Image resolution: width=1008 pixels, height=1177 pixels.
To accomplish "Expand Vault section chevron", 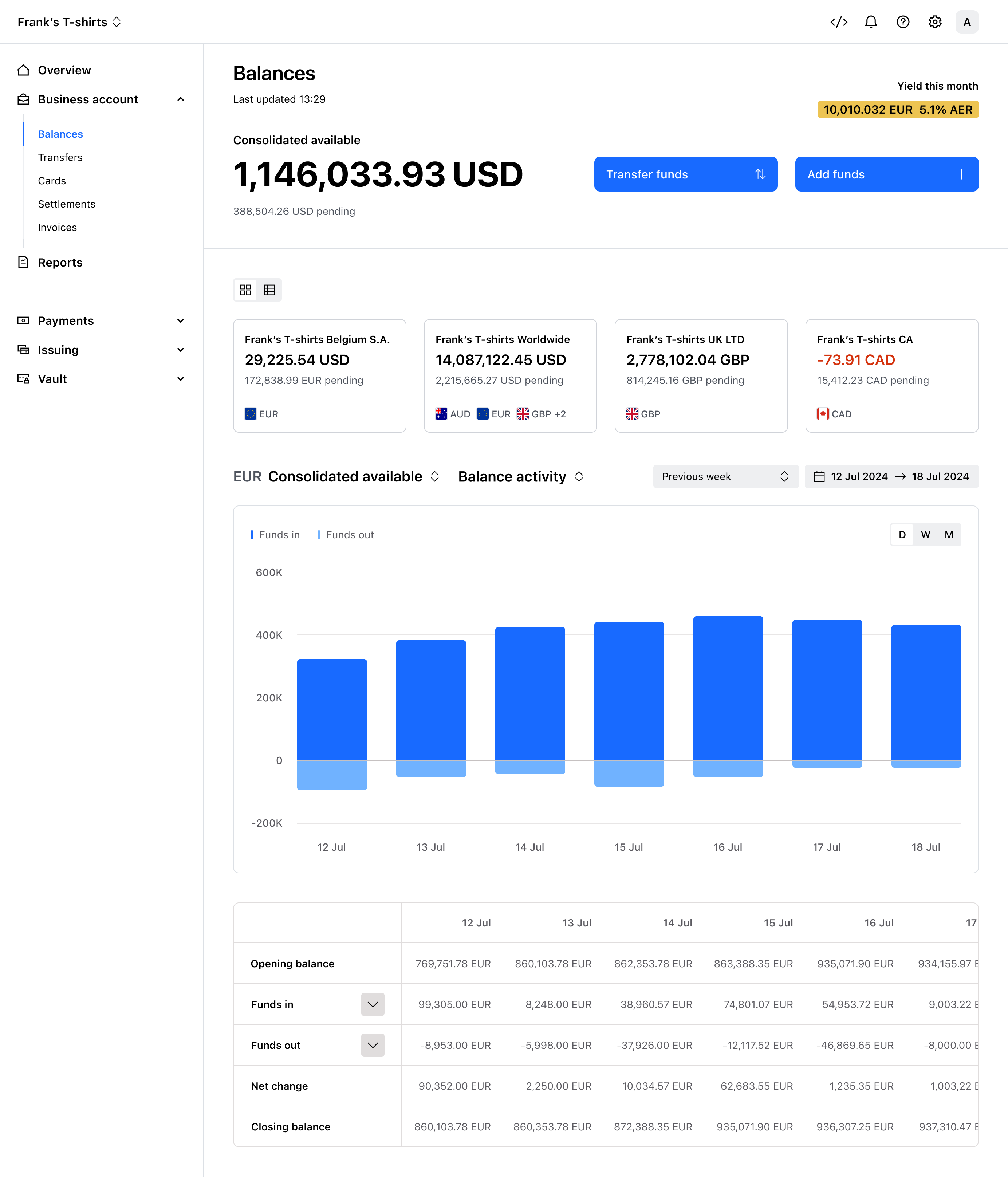I will pos(181,379).
